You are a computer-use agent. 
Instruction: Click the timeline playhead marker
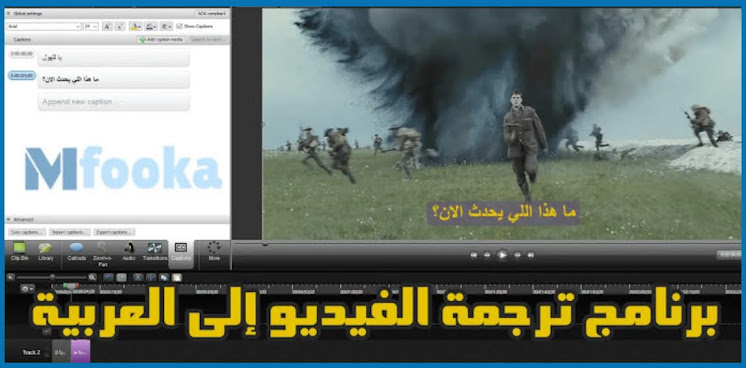[x=70, y=286]
